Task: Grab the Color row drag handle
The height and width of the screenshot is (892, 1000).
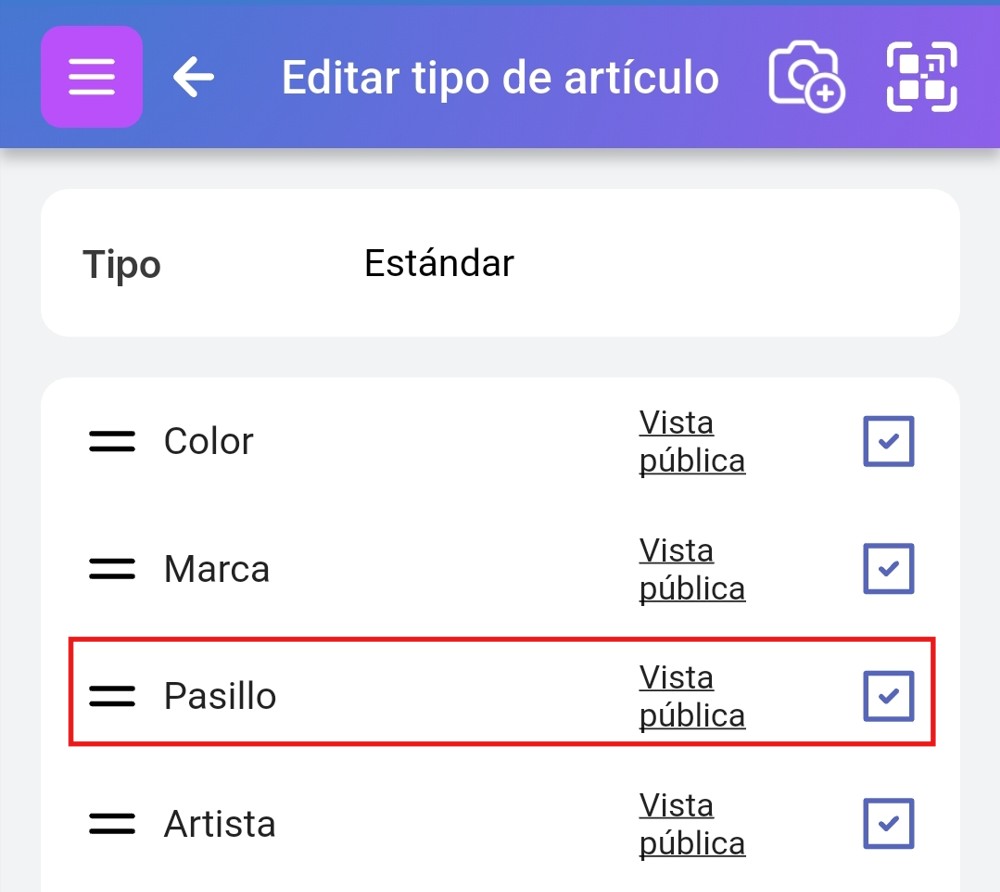Action: tap(112, 441)
